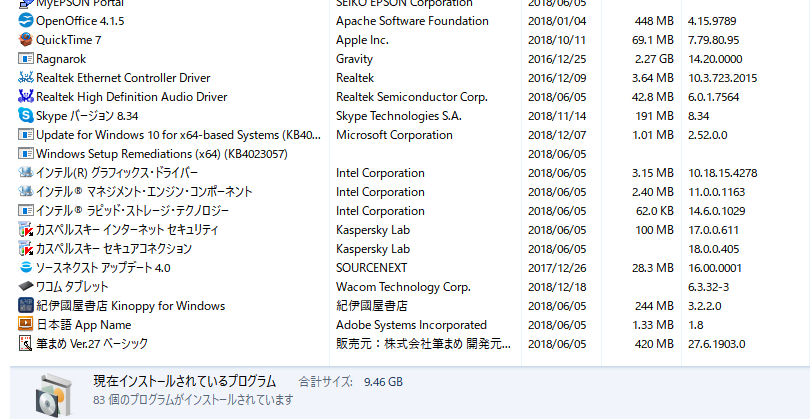
Task: Click the インテル(R) グラフィックス・ドライバー icon
Action: click(26, 173)
